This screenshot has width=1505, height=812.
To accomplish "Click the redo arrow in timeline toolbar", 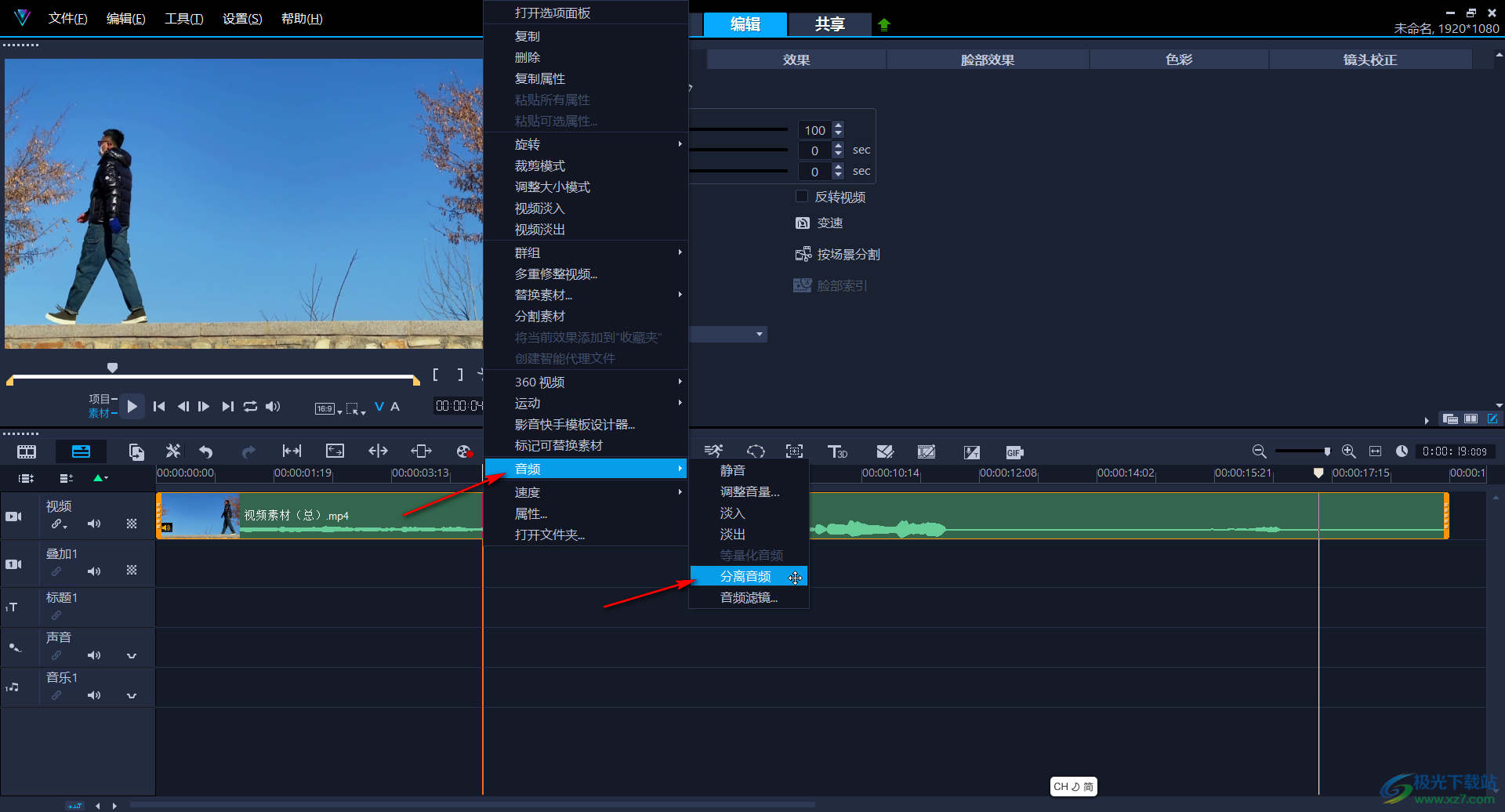I will tap(248, 451).
